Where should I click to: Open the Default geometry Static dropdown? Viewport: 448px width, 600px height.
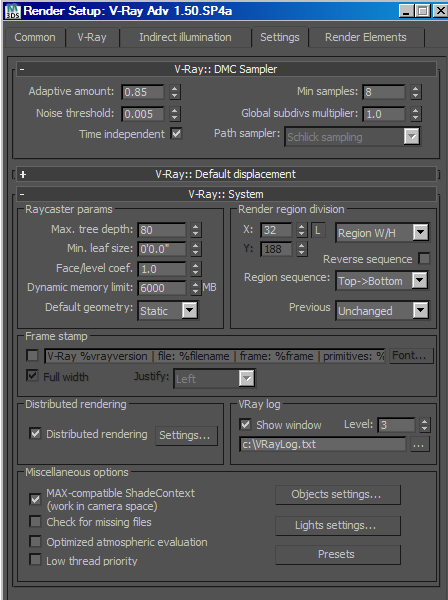168,311
